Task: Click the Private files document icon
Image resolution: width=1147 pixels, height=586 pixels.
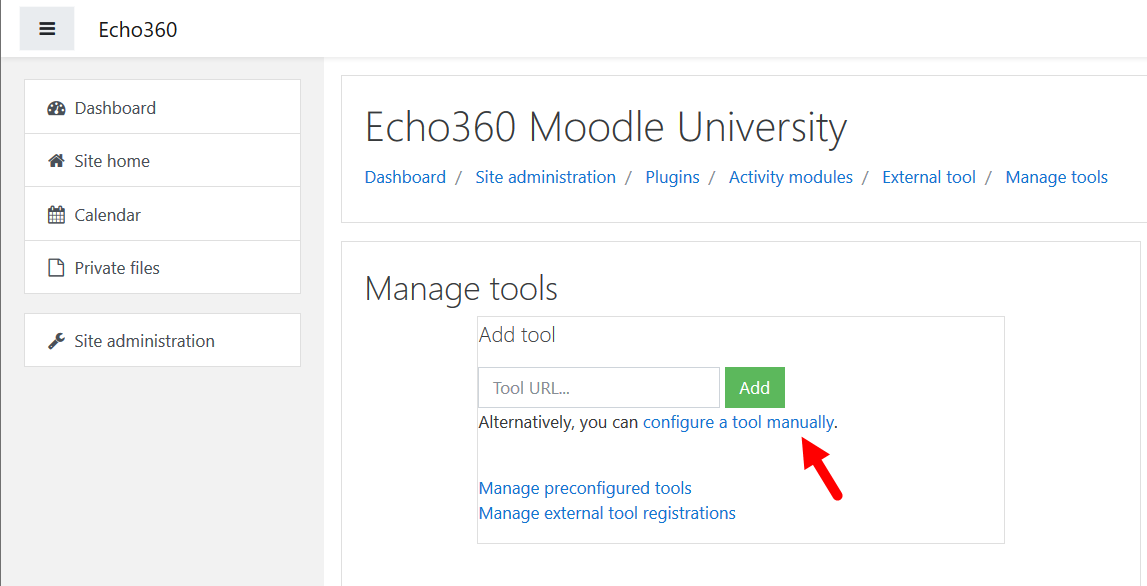Action: [x=56, y=268]
